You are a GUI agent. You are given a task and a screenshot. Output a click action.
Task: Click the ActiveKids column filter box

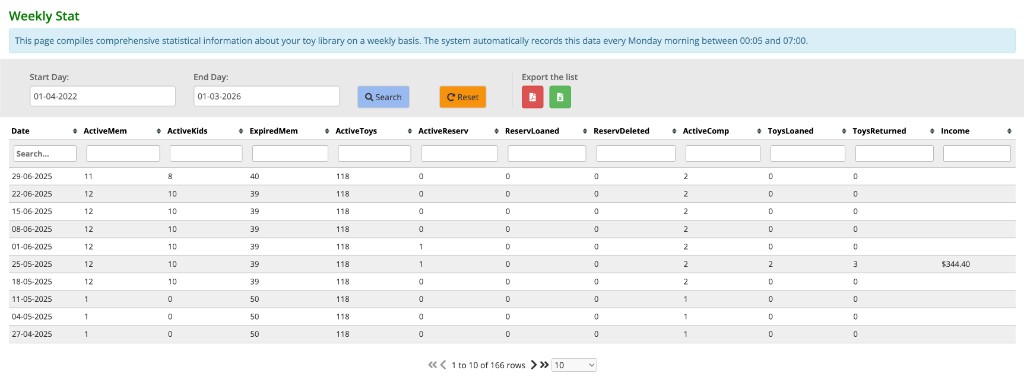(206, 153)
